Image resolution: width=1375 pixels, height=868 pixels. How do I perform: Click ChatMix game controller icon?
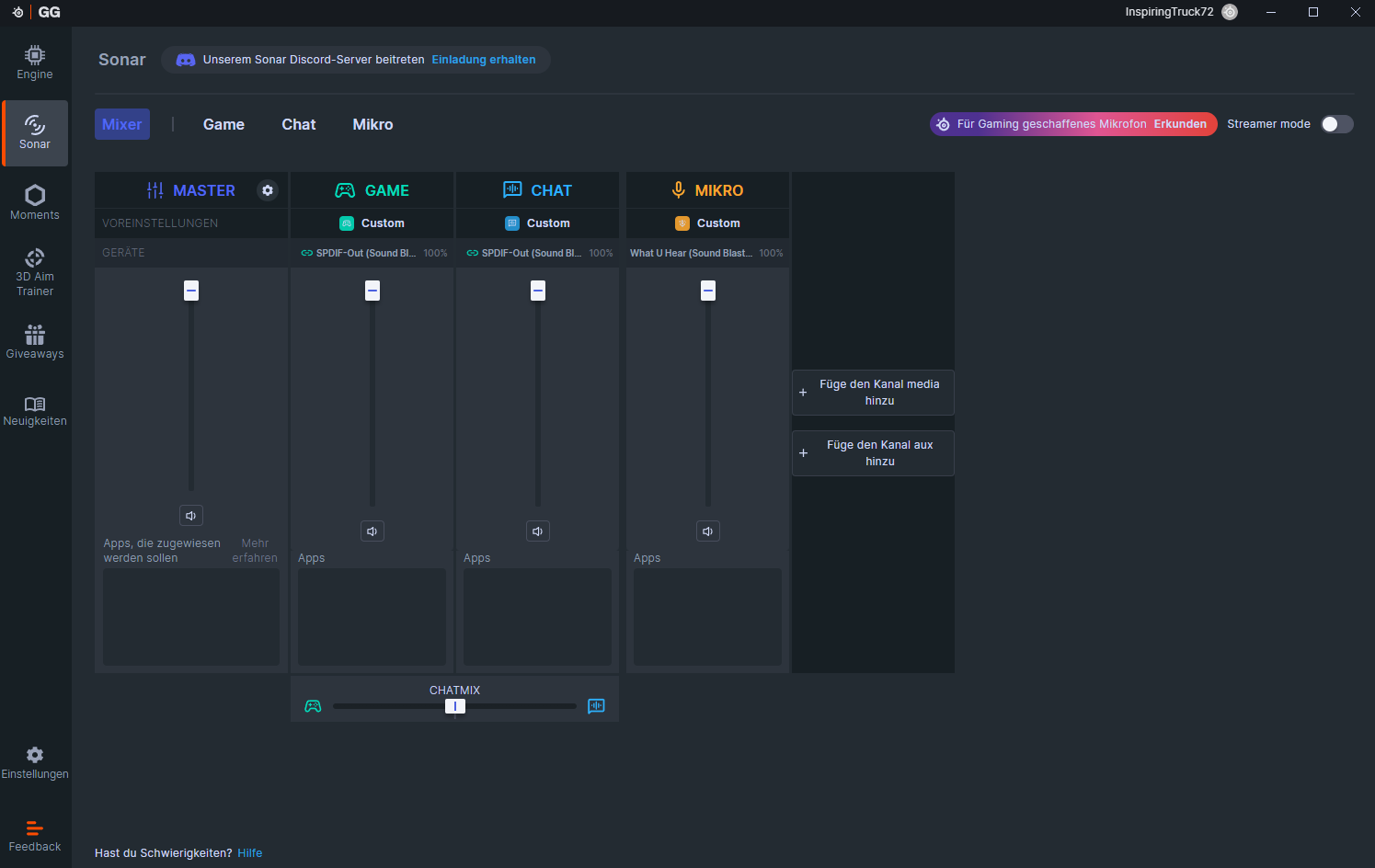click(x=313, y=706)
